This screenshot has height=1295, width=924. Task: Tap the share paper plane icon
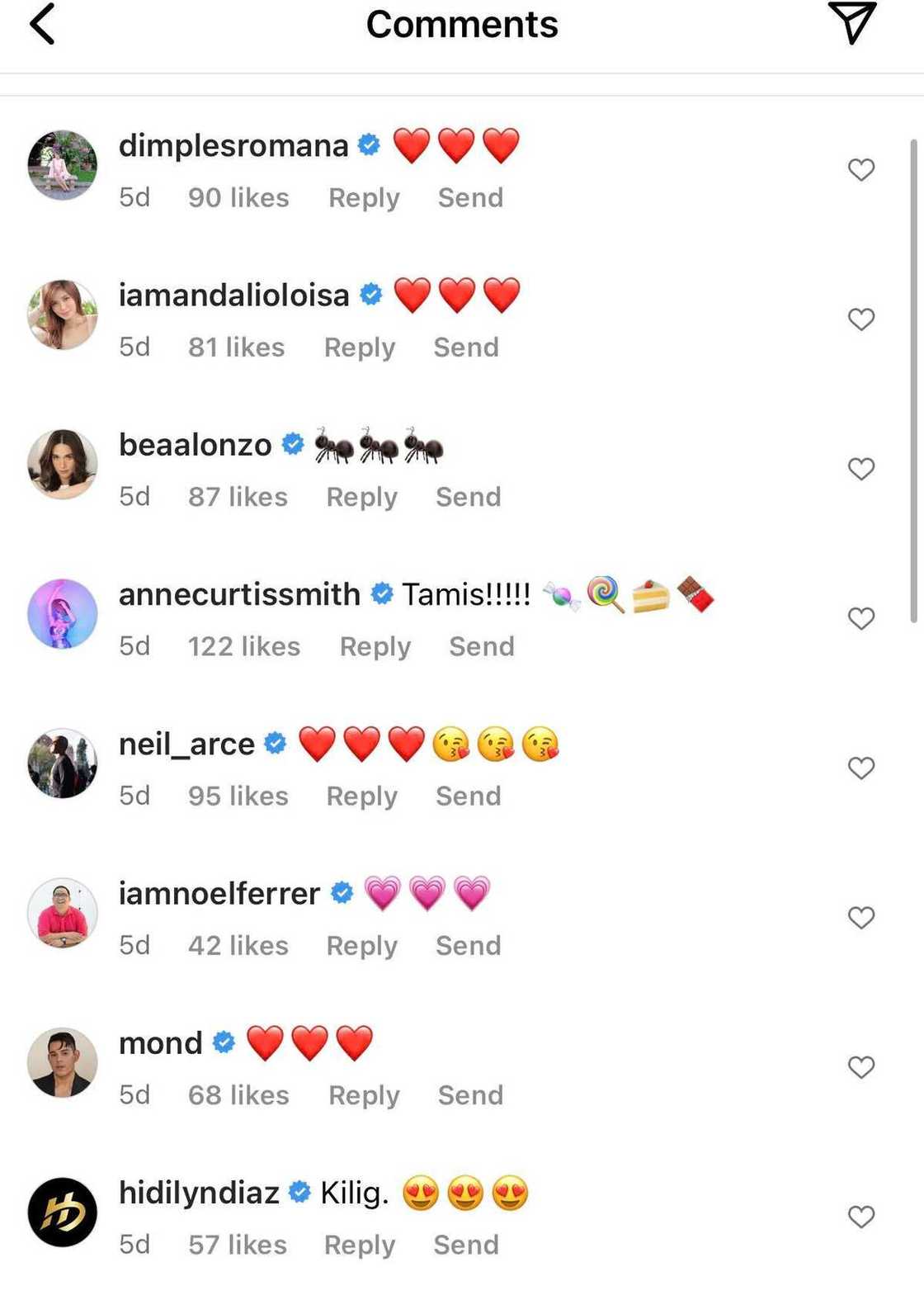click(851, 22)
